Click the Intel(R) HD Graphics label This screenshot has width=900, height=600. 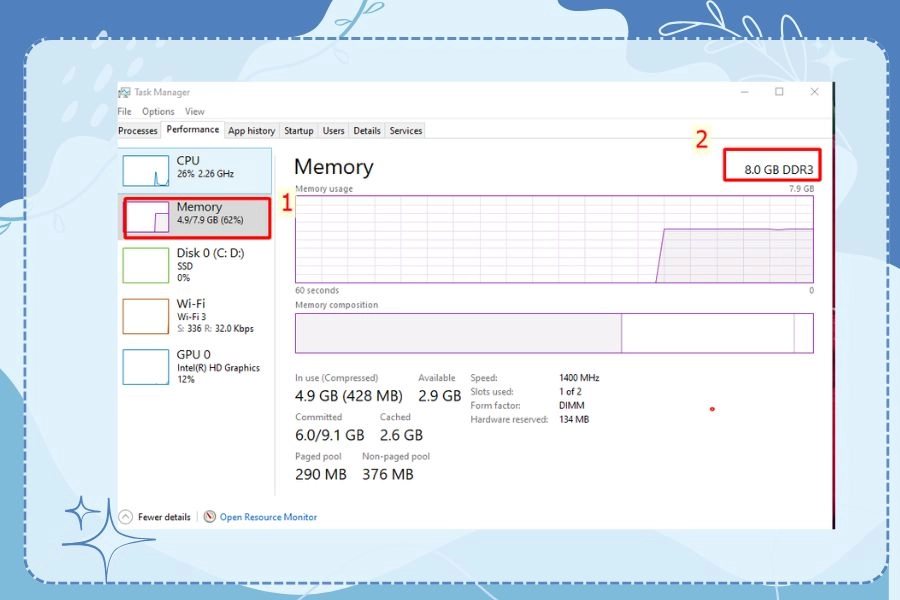(218, 368)
